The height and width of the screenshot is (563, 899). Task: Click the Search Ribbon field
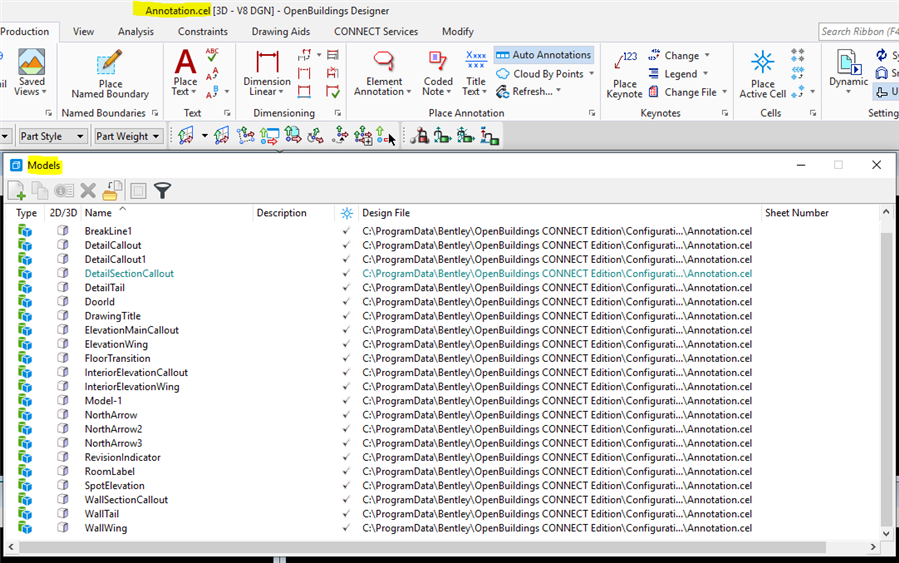coord(858,32)
